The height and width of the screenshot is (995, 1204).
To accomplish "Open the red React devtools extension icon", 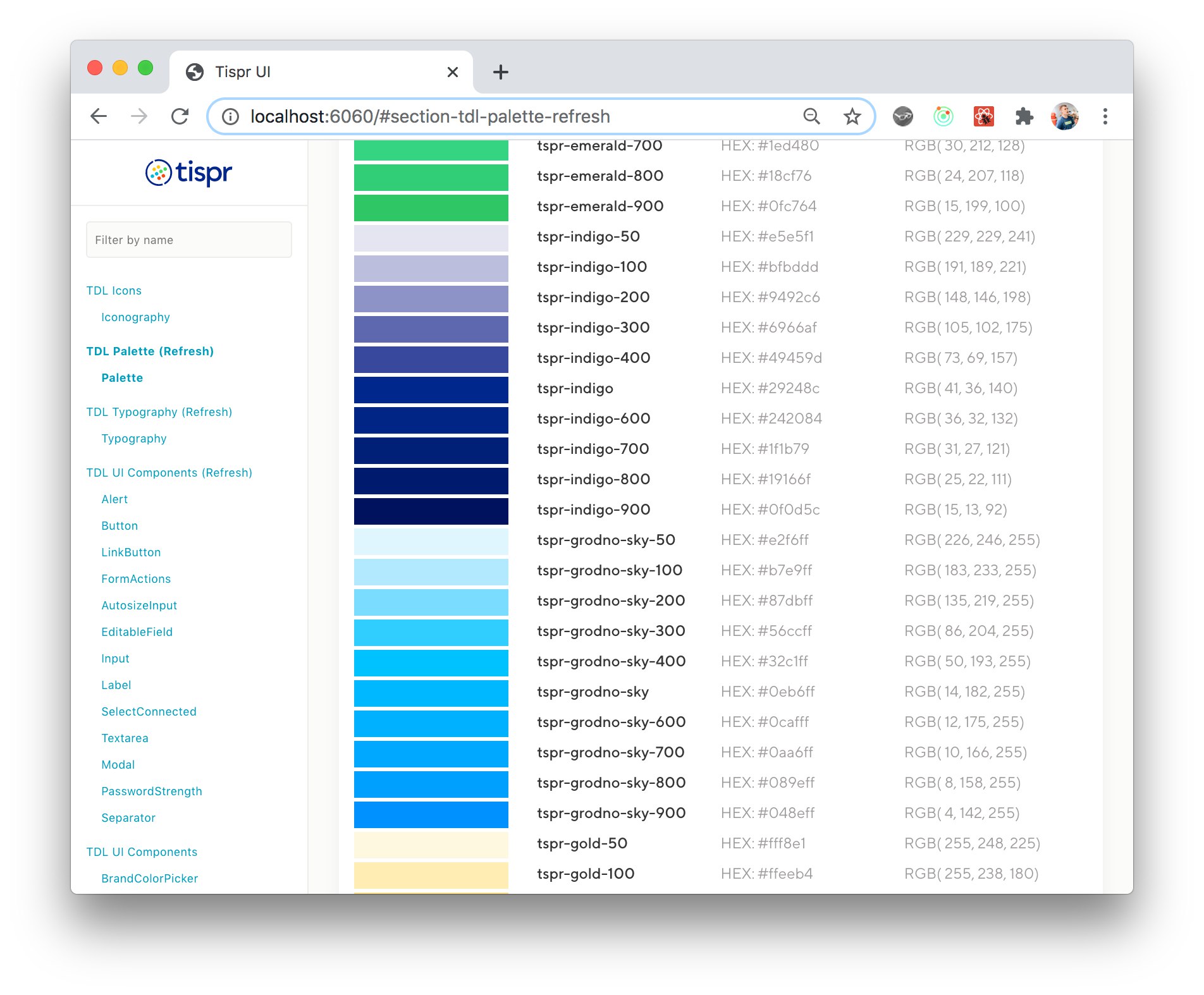I will point(983,116).
